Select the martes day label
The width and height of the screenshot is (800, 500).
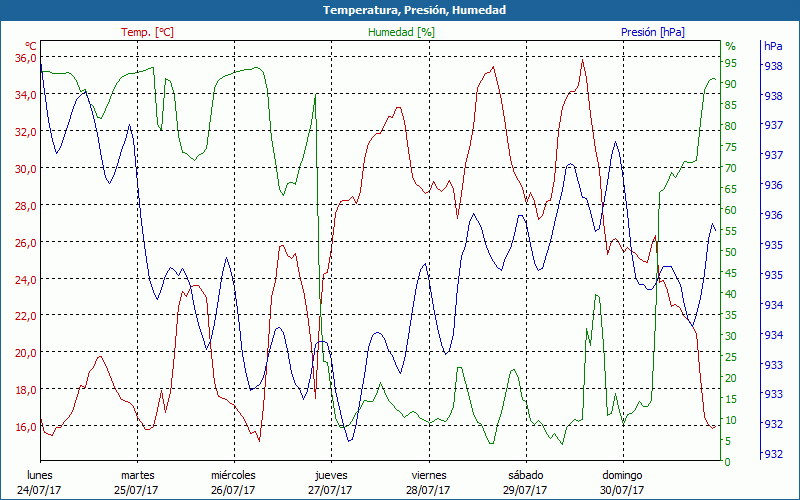137,475
